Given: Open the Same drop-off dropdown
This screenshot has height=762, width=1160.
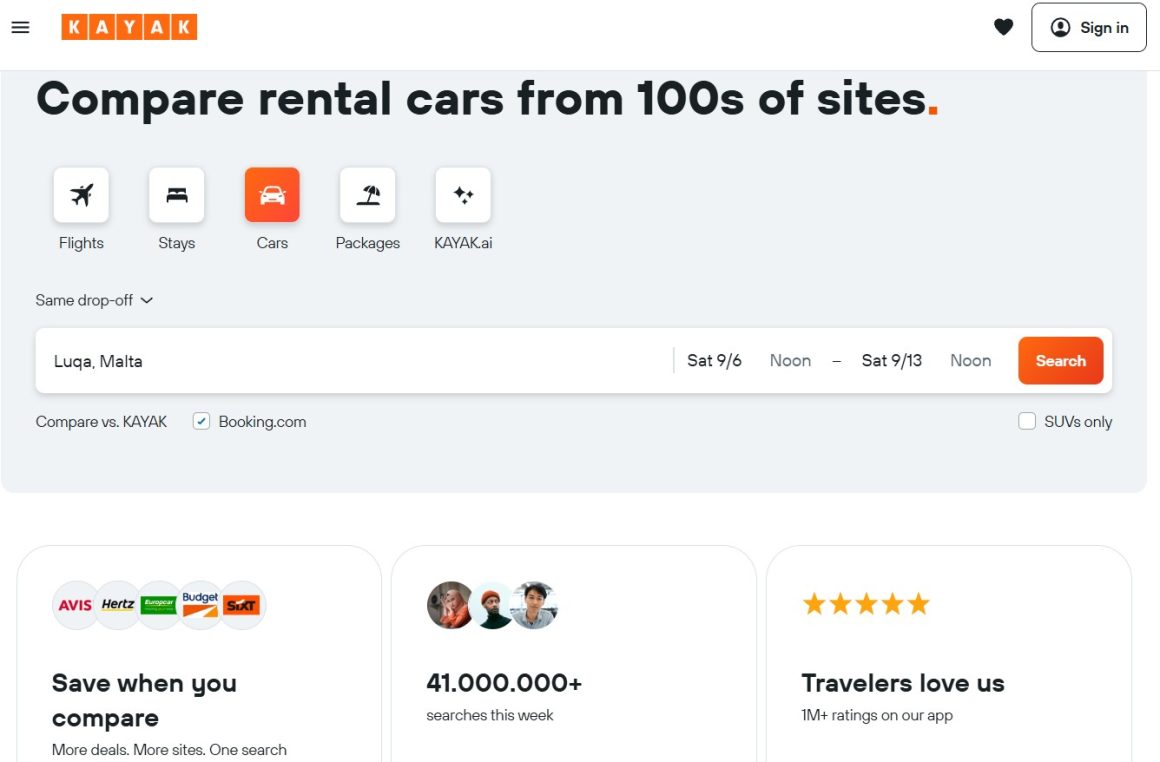Looking at the screenshot, I should 95,300.
